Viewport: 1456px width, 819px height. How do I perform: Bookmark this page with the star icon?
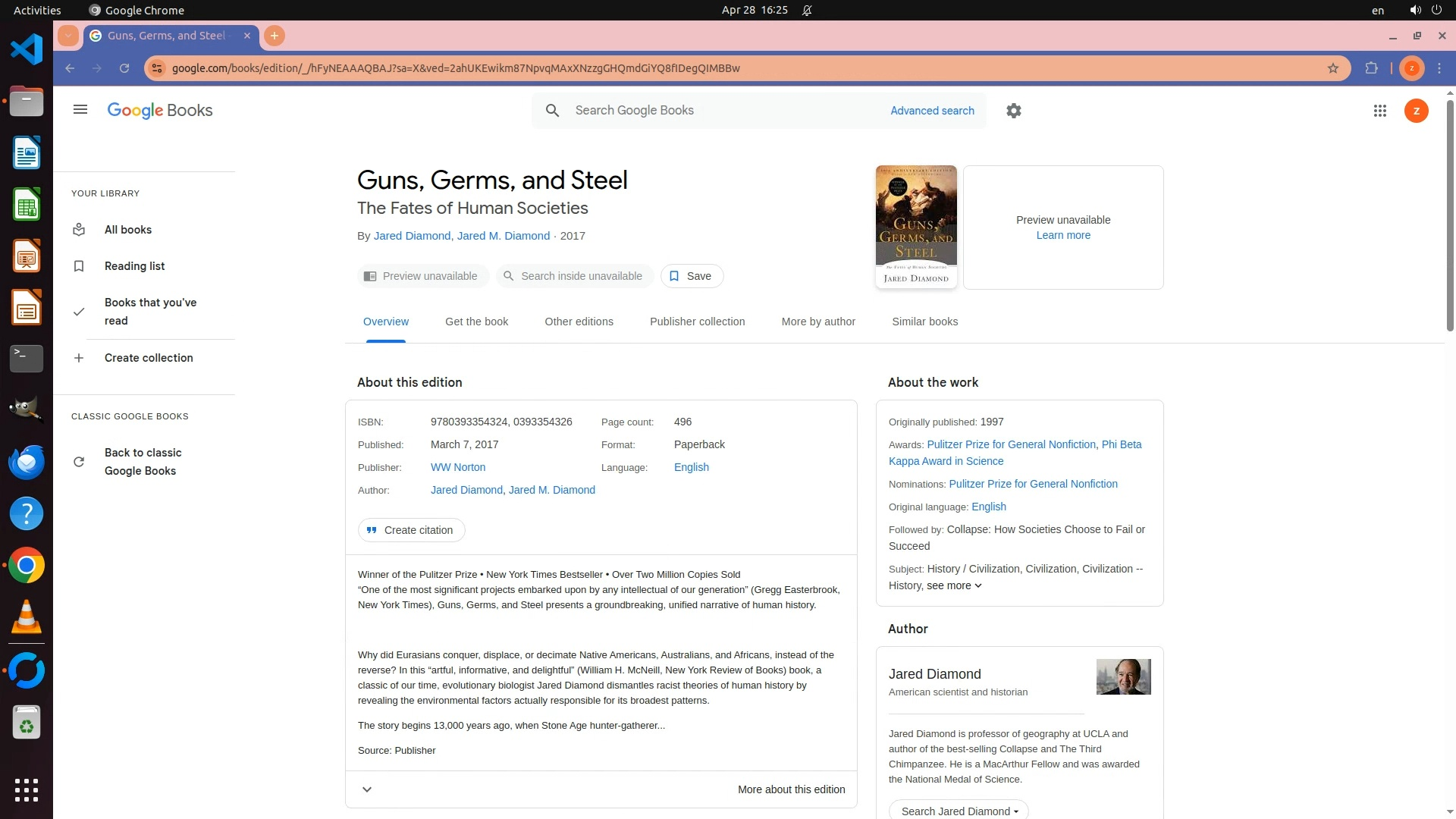[1333, 68]
